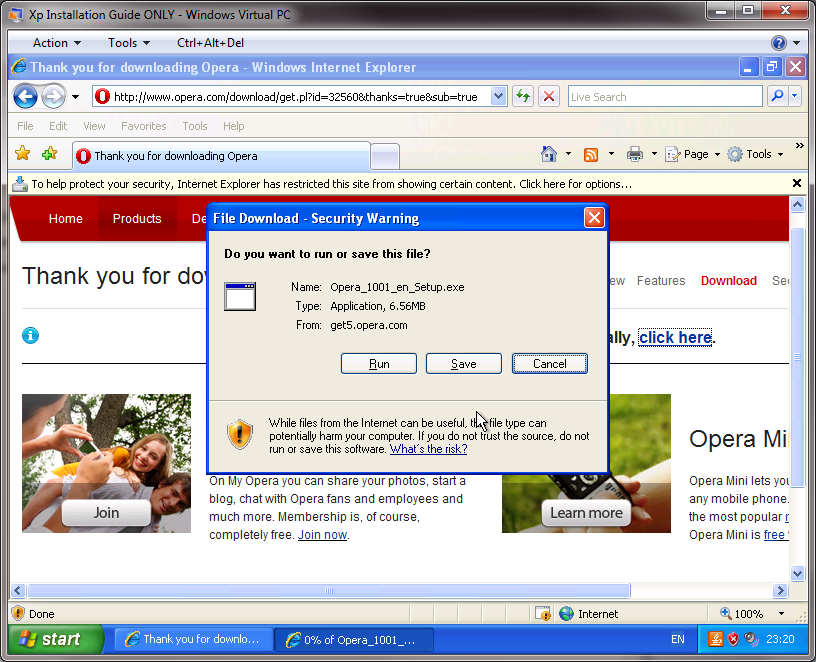Viewport: 816px width, 662px height.
Task: Click the vertical scrollbar up arrow
Action: [797, 205]
